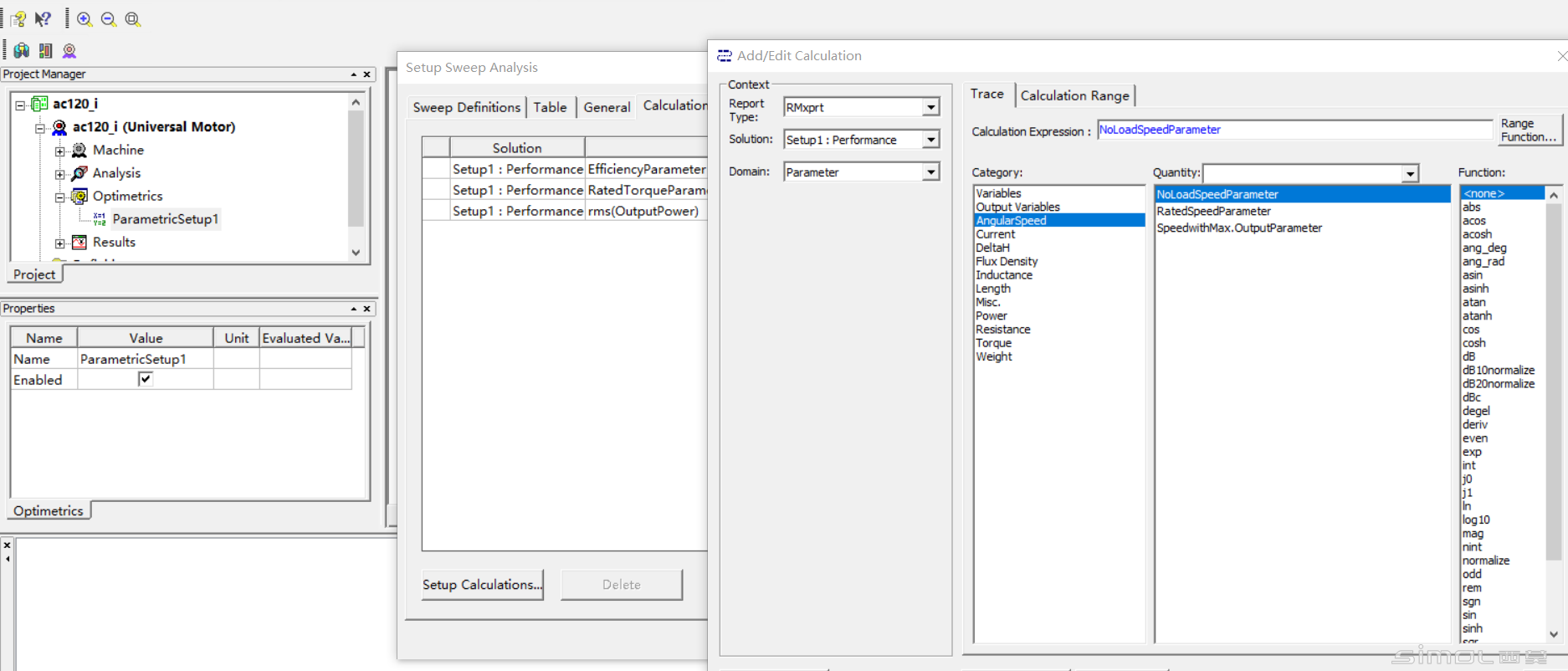Viewport: 1568px width, 671px height.
Task: Click the motor badge icon in the second toolbar
Action: pyautogui.click(x=69, y=50)
